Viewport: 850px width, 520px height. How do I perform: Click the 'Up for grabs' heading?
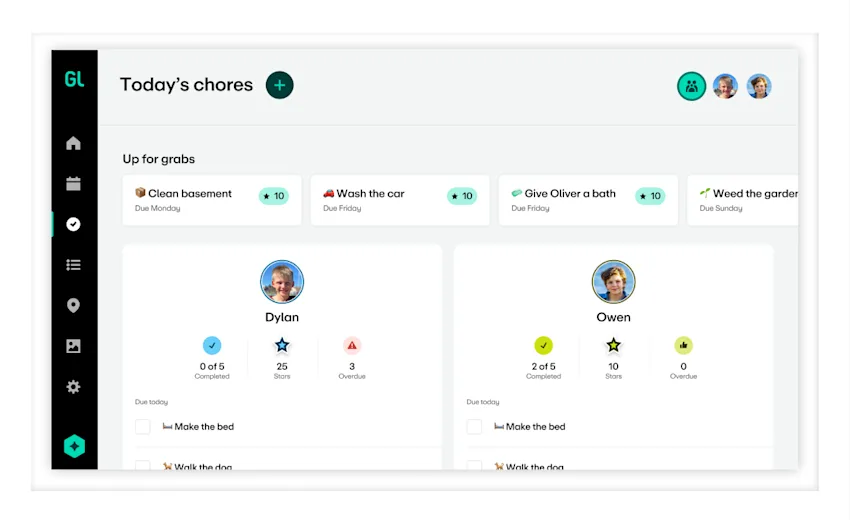coord(159,159)
